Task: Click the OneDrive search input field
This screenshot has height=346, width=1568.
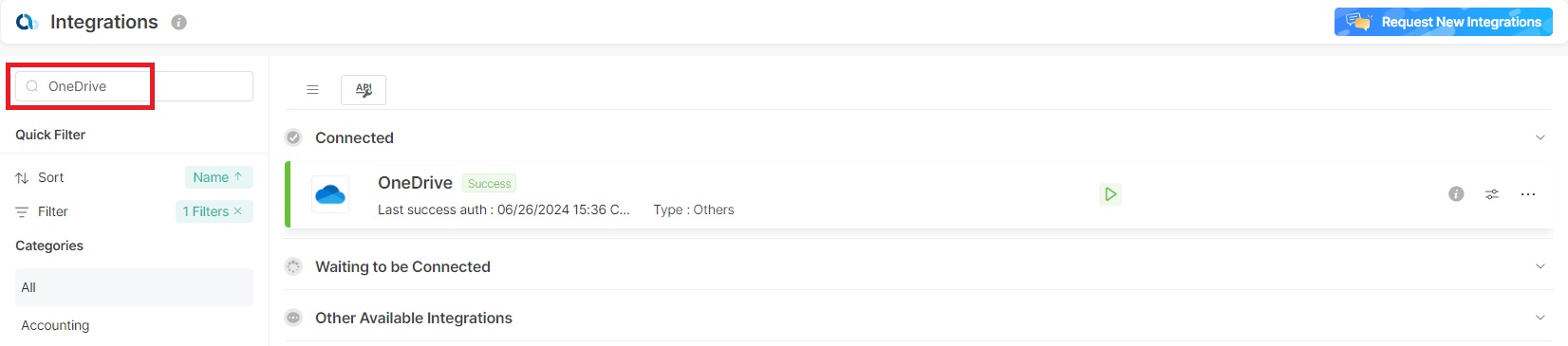Action: (134, 86)
